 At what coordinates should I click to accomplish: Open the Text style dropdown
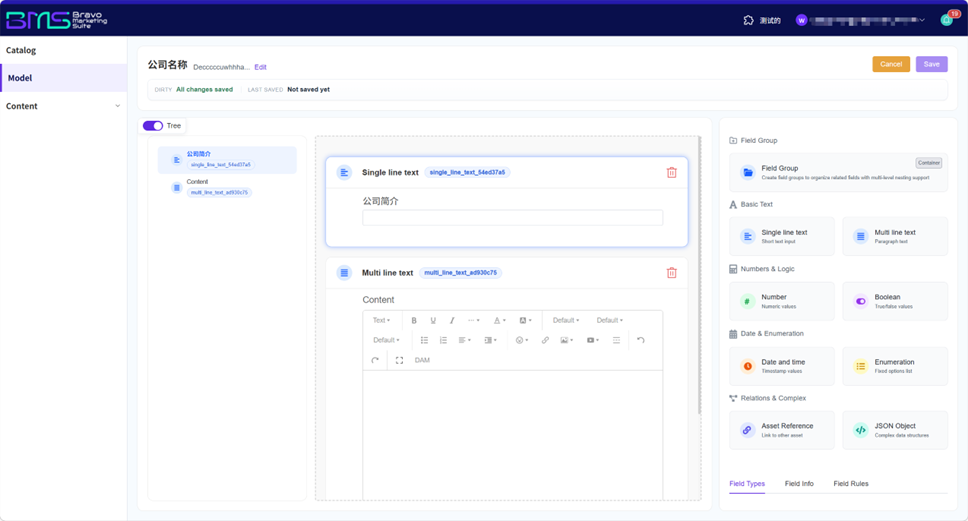pyautogui.click(x=381, y=320)
